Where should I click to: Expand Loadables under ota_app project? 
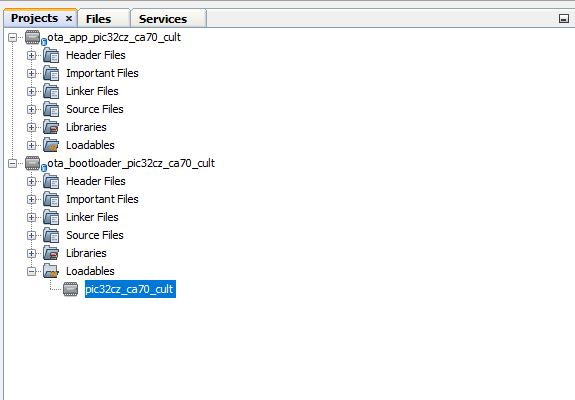tap(32, 145)
